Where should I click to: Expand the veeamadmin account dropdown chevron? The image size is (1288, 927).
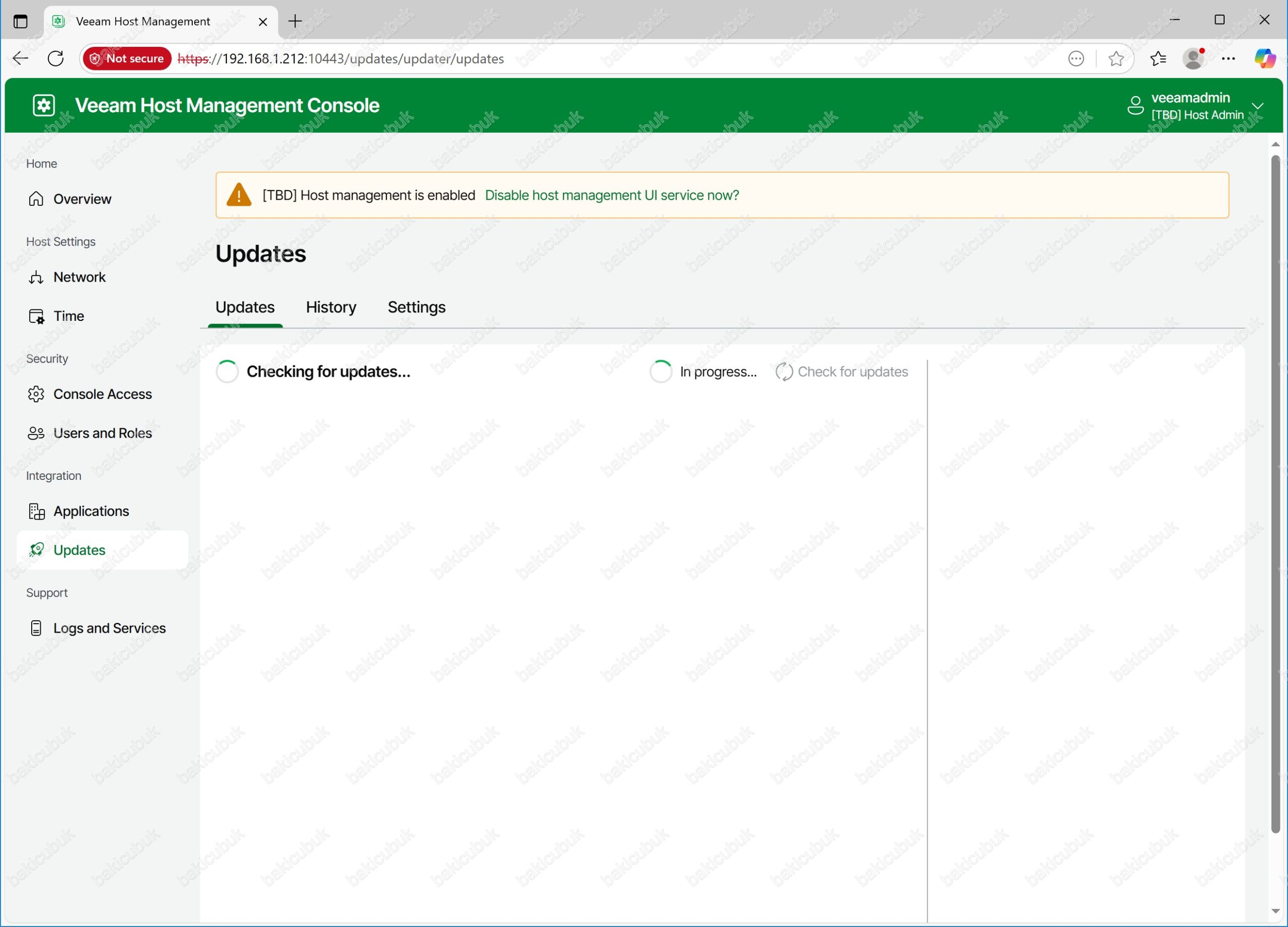[1258, 106]
